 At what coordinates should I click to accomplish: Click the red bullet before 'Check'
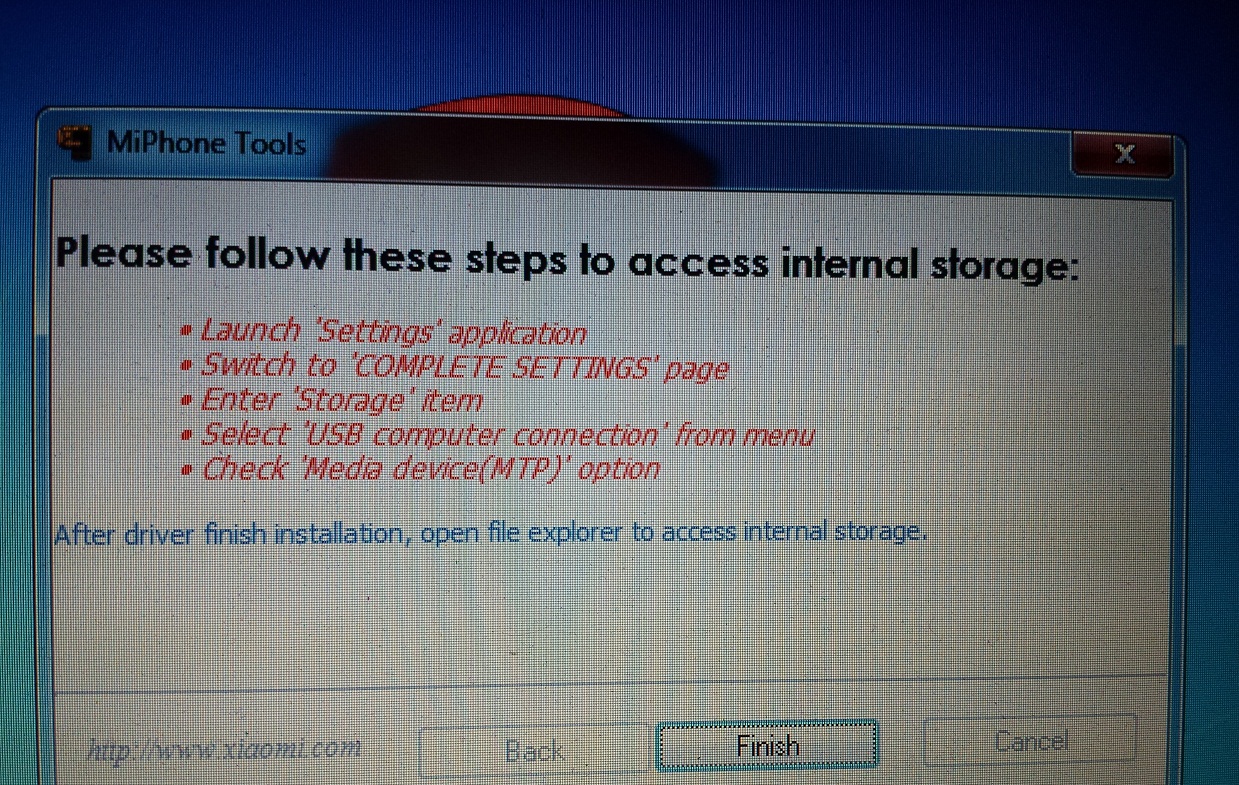[x=186, y=470]
